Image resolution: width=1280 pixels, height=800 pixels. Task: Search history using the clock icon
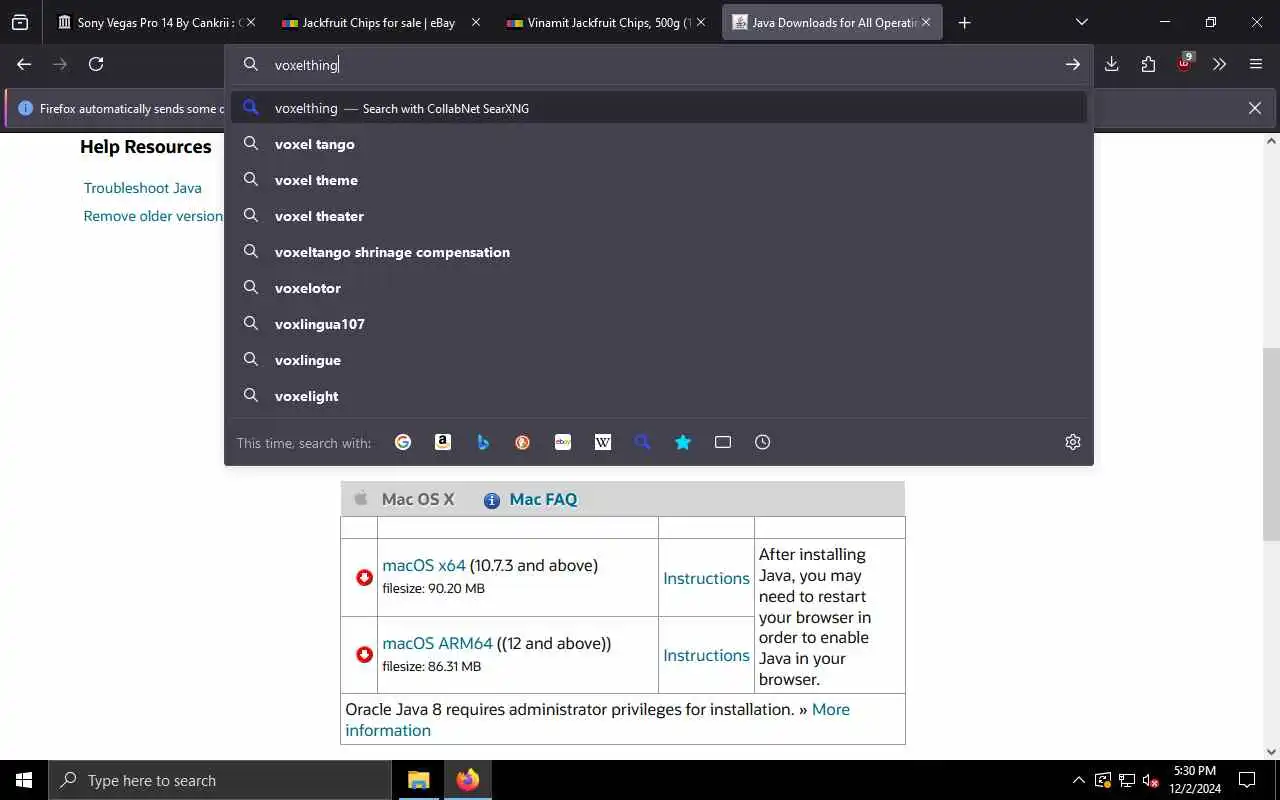(x=763, y=442)
